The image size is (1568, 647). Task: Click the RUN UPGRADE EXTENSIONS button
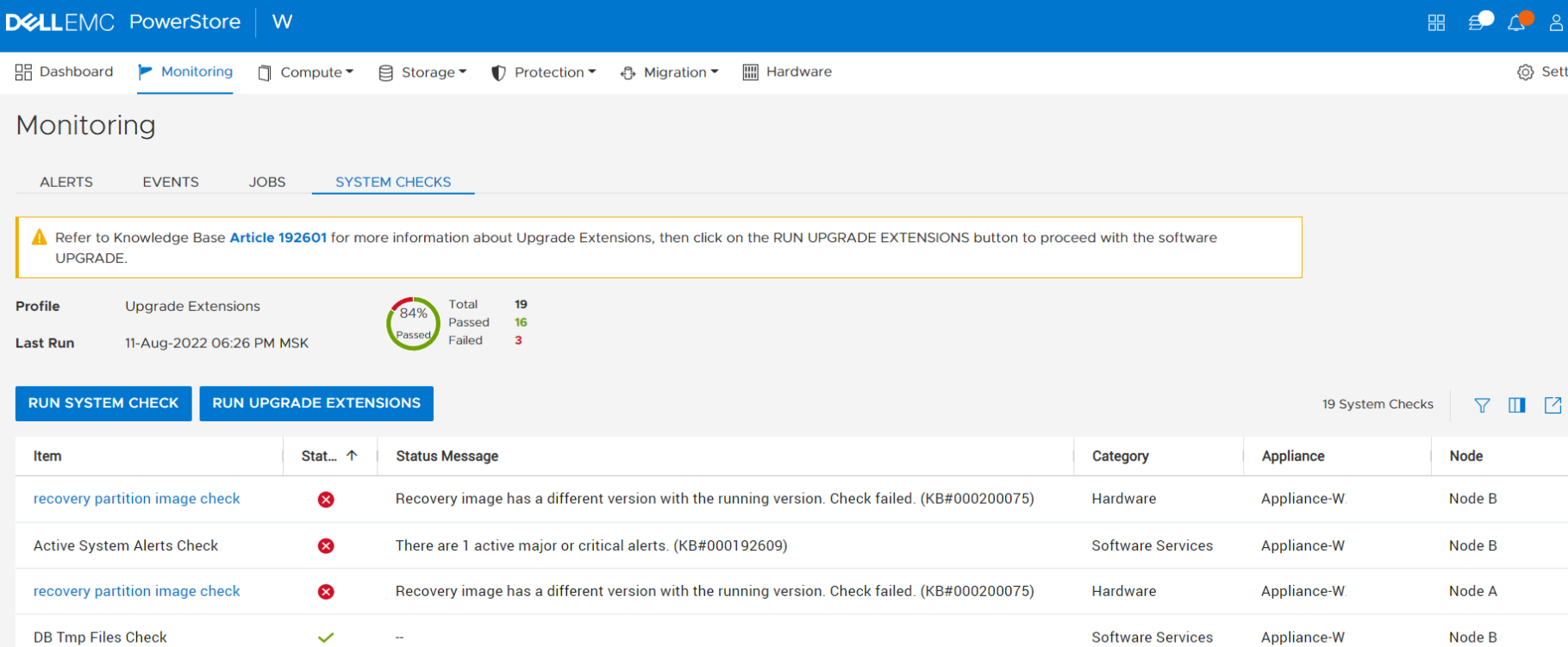tap(316, 403)
